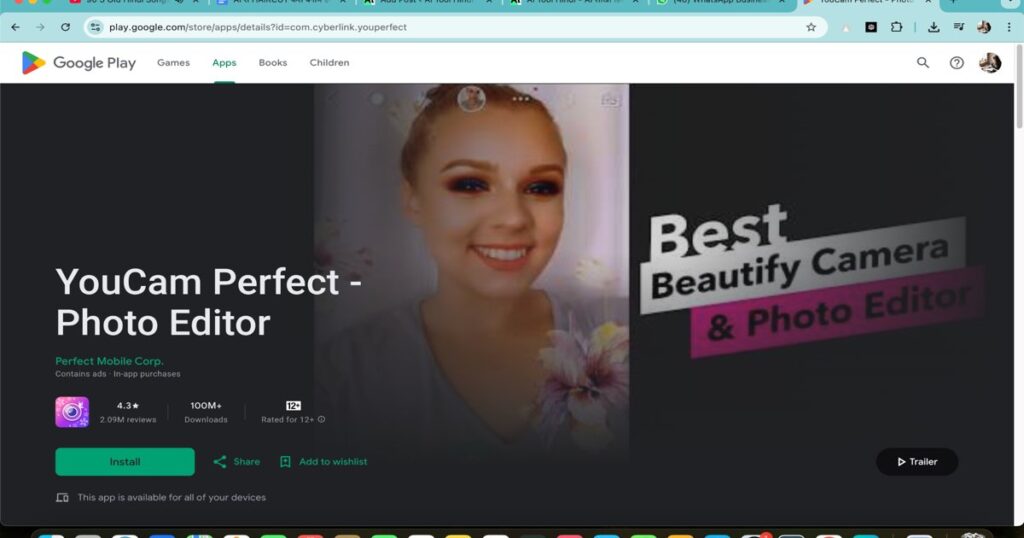Viewport: 1024px width, 538px height.
Task: Open Google Play search magnifier
Action: coord(923,63)
